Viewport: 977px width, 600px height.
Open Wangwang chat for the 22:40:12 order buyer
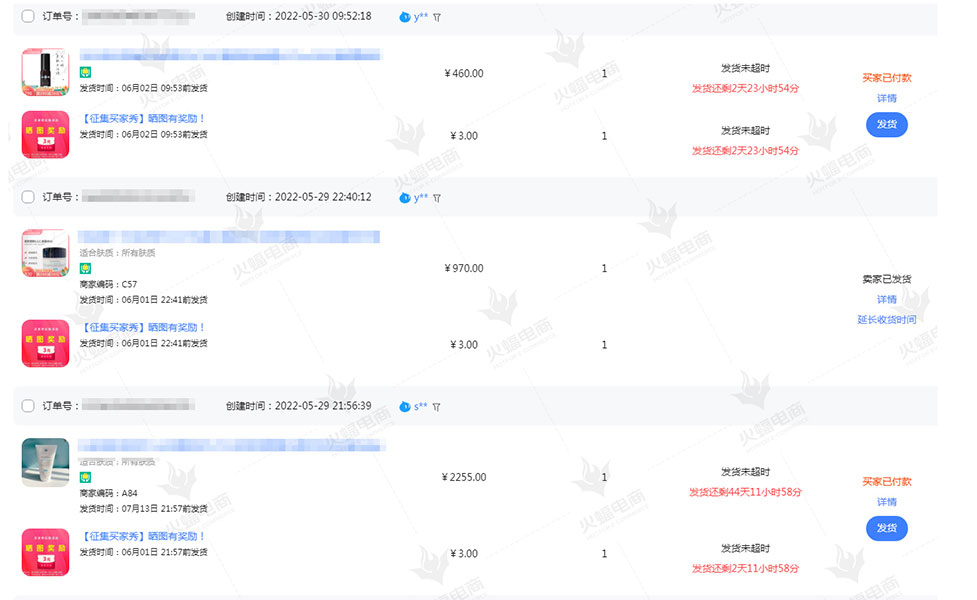point(405,198)
